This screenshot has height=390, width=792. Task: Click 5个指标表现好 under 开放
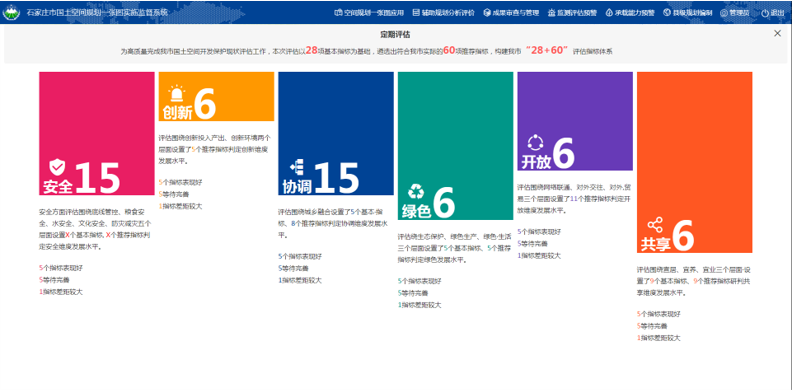click(x=539, y=231)
